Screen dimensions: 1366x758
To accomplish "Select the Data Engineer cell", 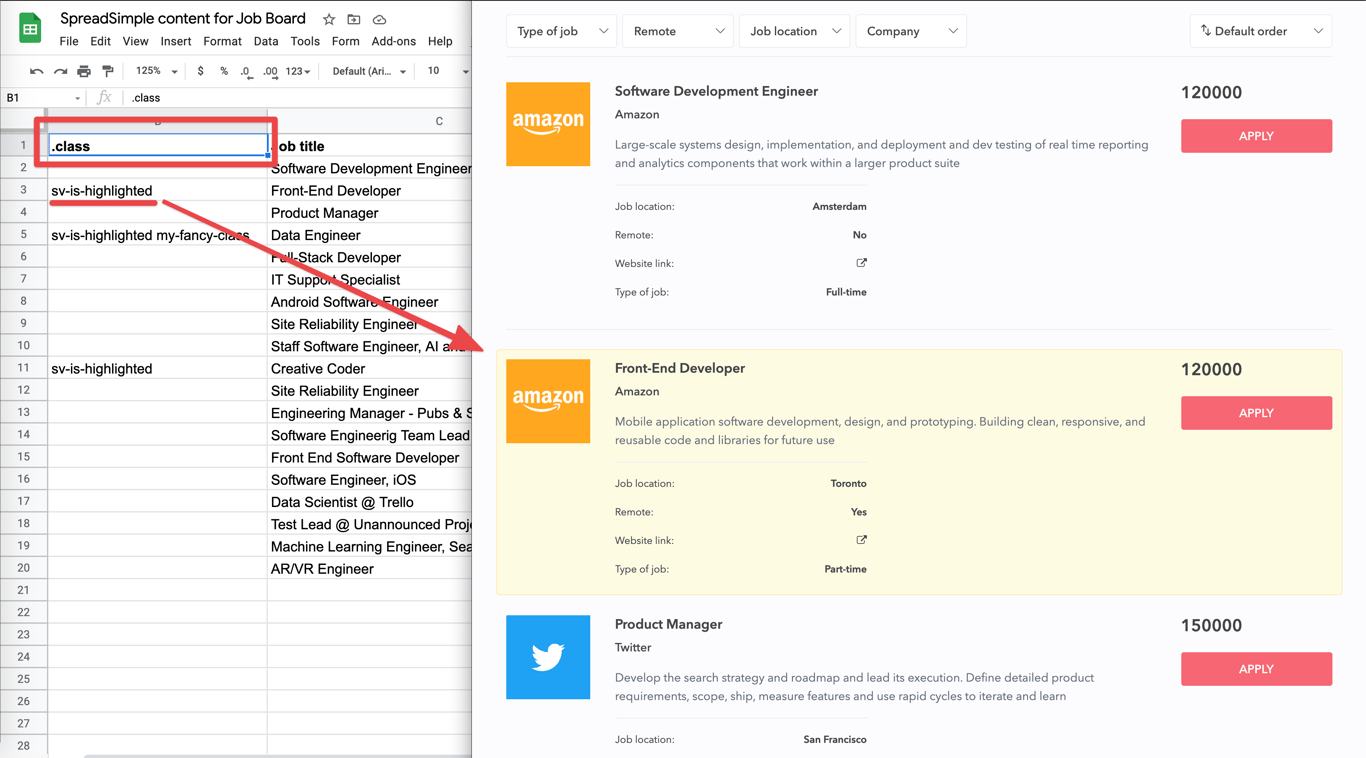I will coord(370,235).
